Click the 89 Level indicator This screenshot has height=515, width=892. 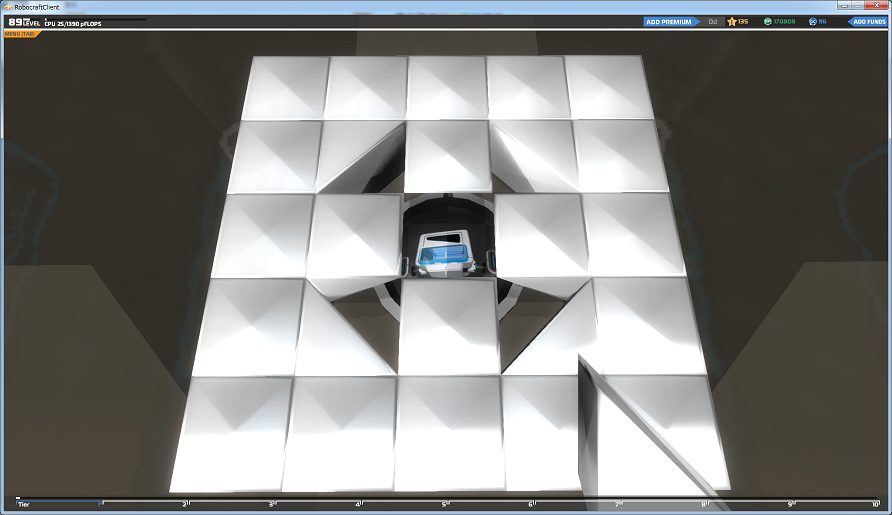[x=24, y=22]
